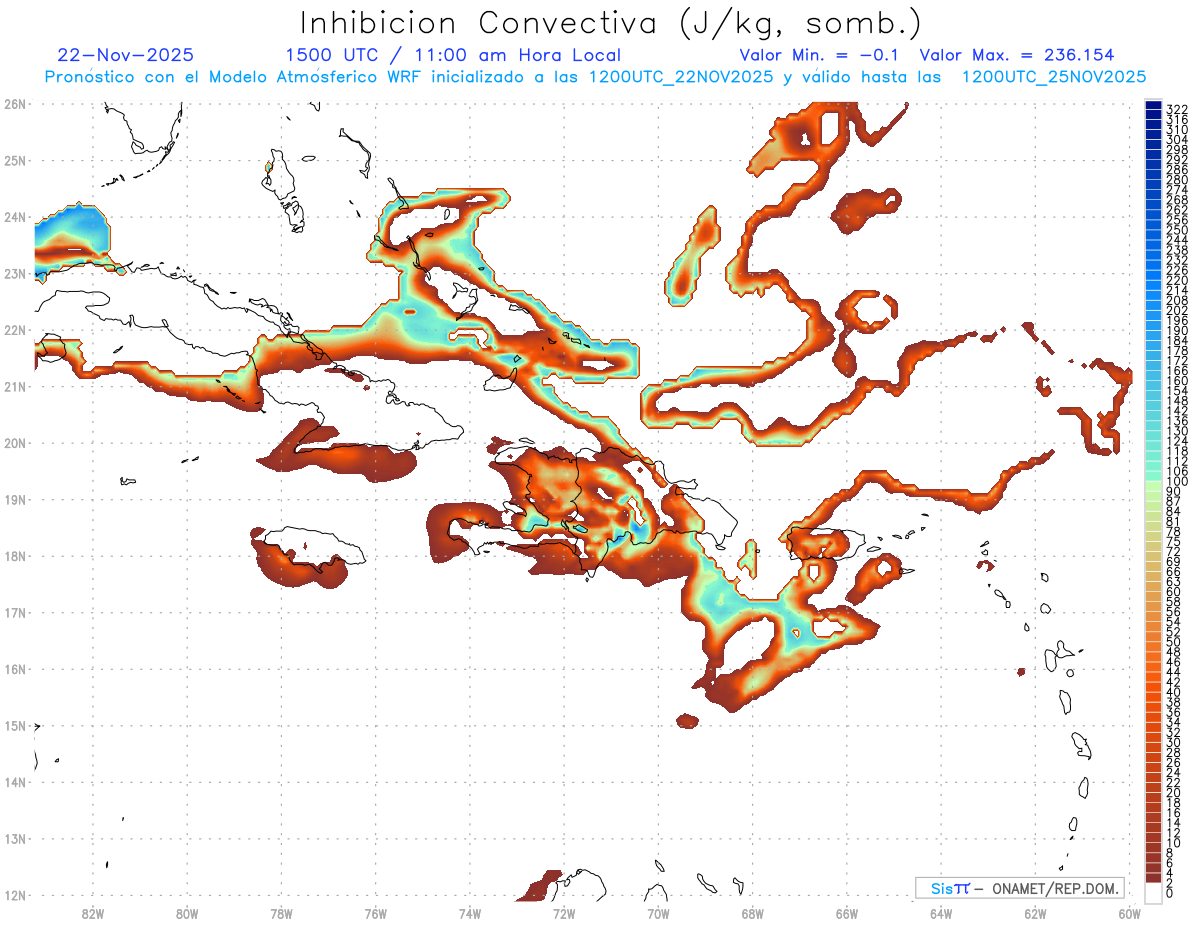The height and width of the screenshot is (927, 1200).
Task: Click the '1500 UTC / 11:00 am Hora Local' text
Action: pyautogui.click(x=453, y=55)
